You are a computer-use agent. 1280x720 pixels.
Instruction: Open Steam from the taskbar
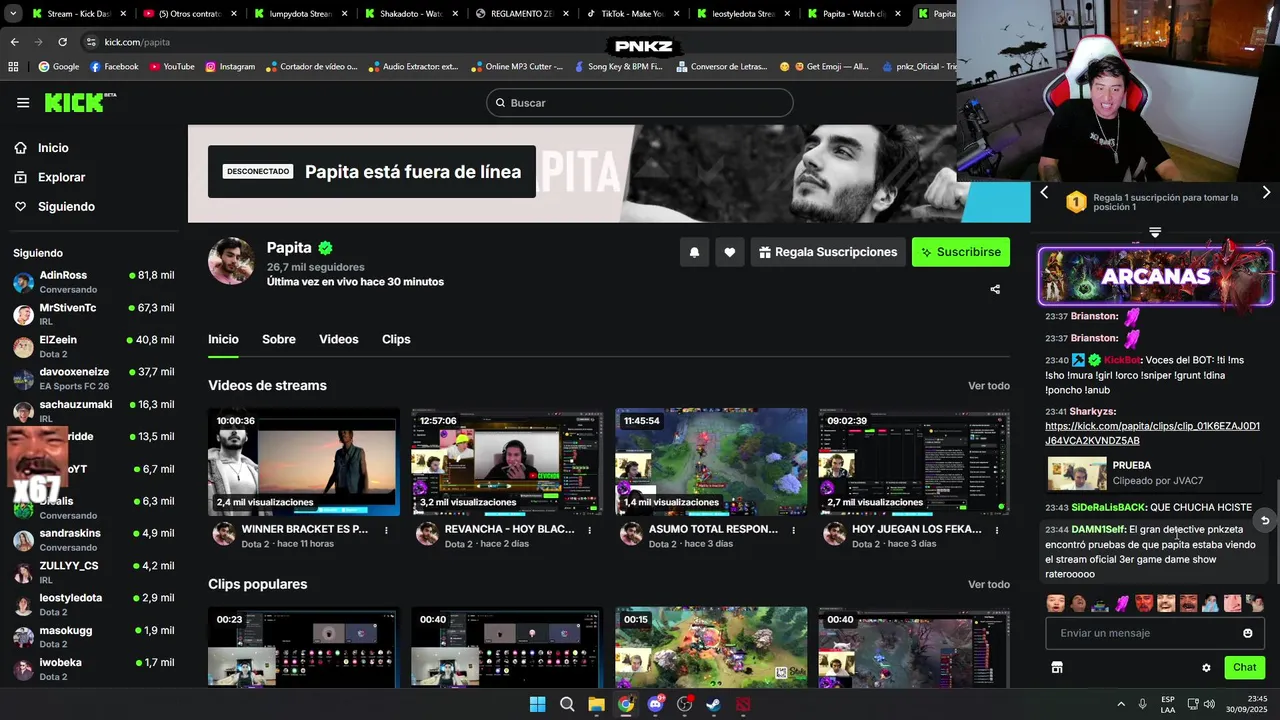(x=713, y=704)
